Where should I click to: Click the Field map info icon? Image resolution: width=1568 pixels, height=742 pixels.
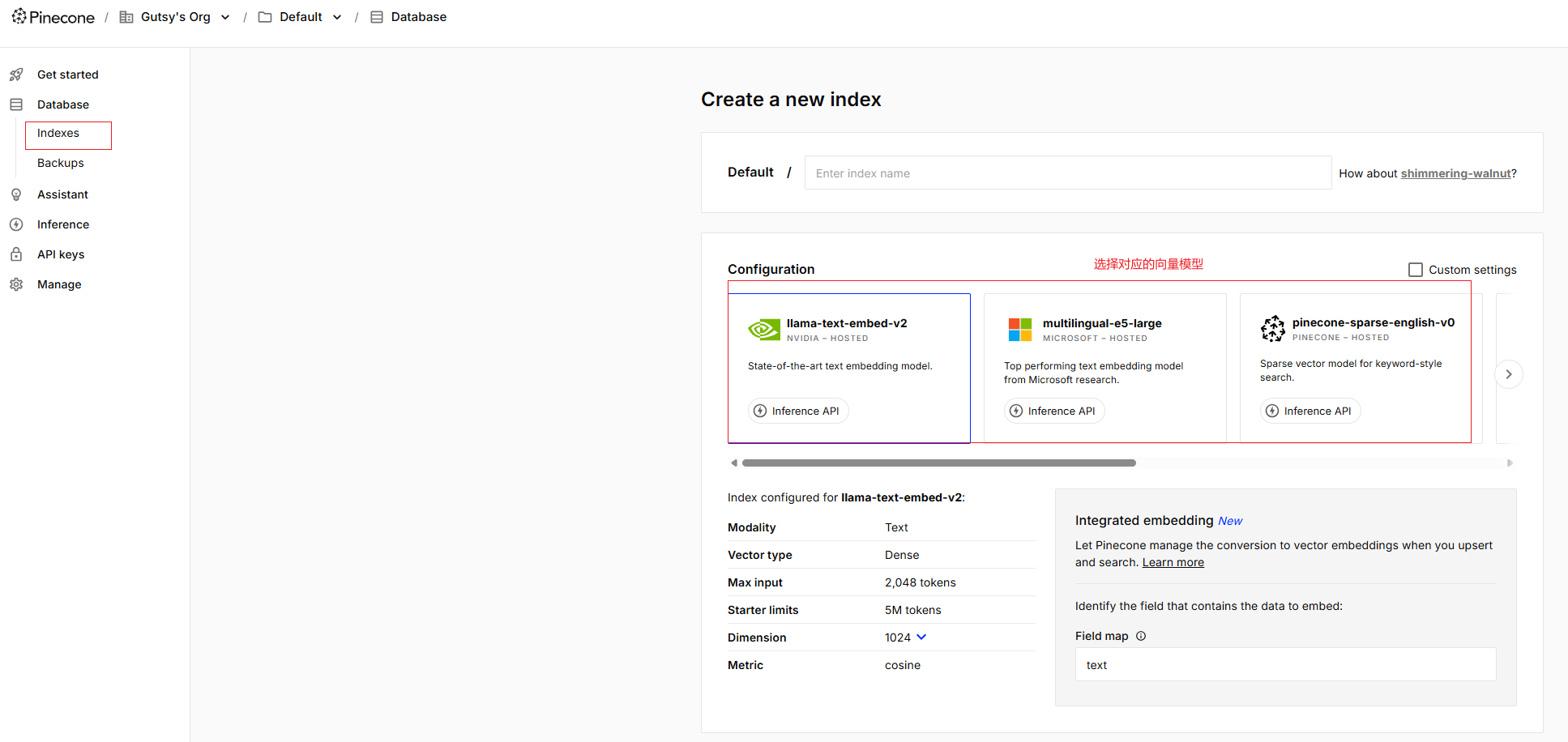[1141, 636]
